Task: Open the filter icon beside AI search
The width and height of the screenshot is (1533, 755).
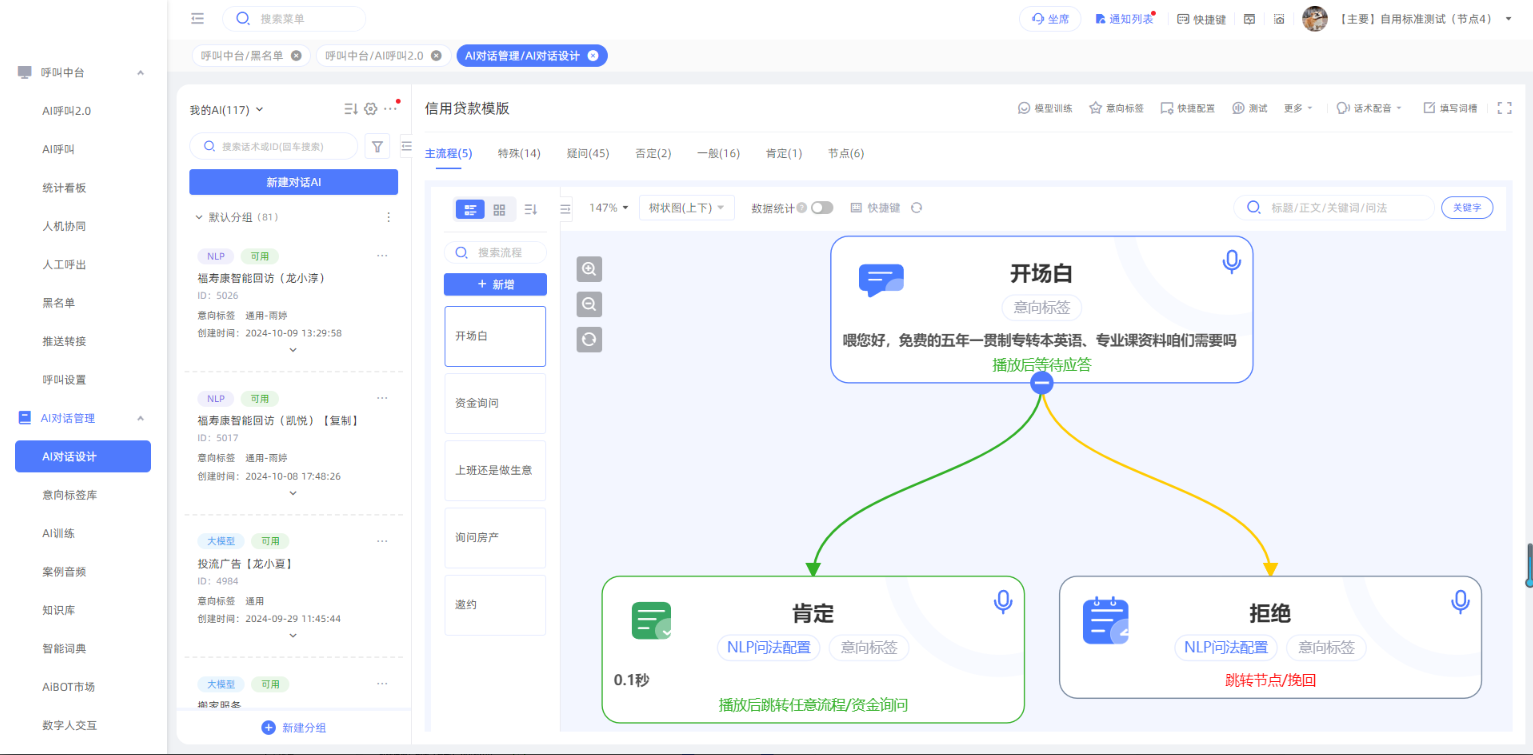Action: [x=377, y=146]
